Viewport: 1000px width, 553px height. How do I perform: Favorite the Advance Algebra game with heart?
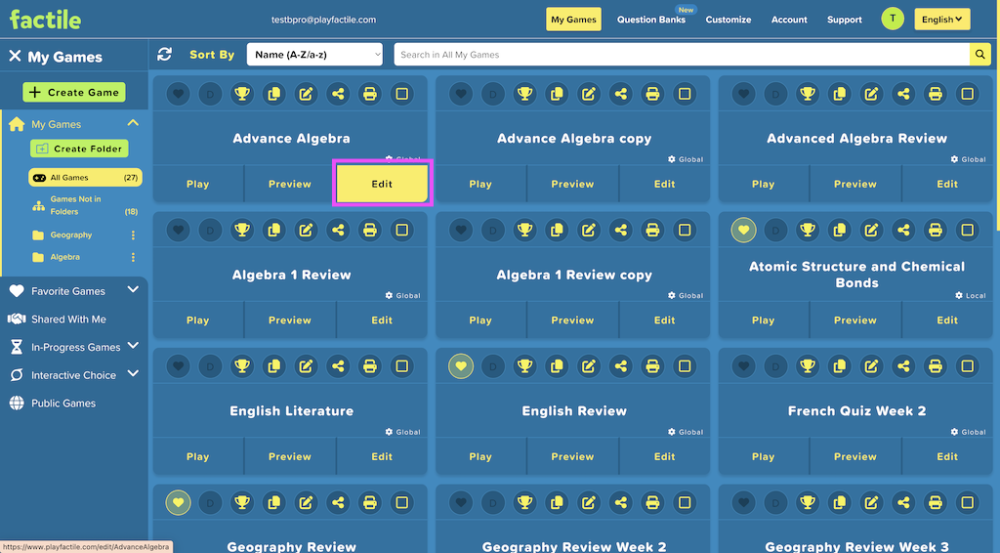(178, 94)
